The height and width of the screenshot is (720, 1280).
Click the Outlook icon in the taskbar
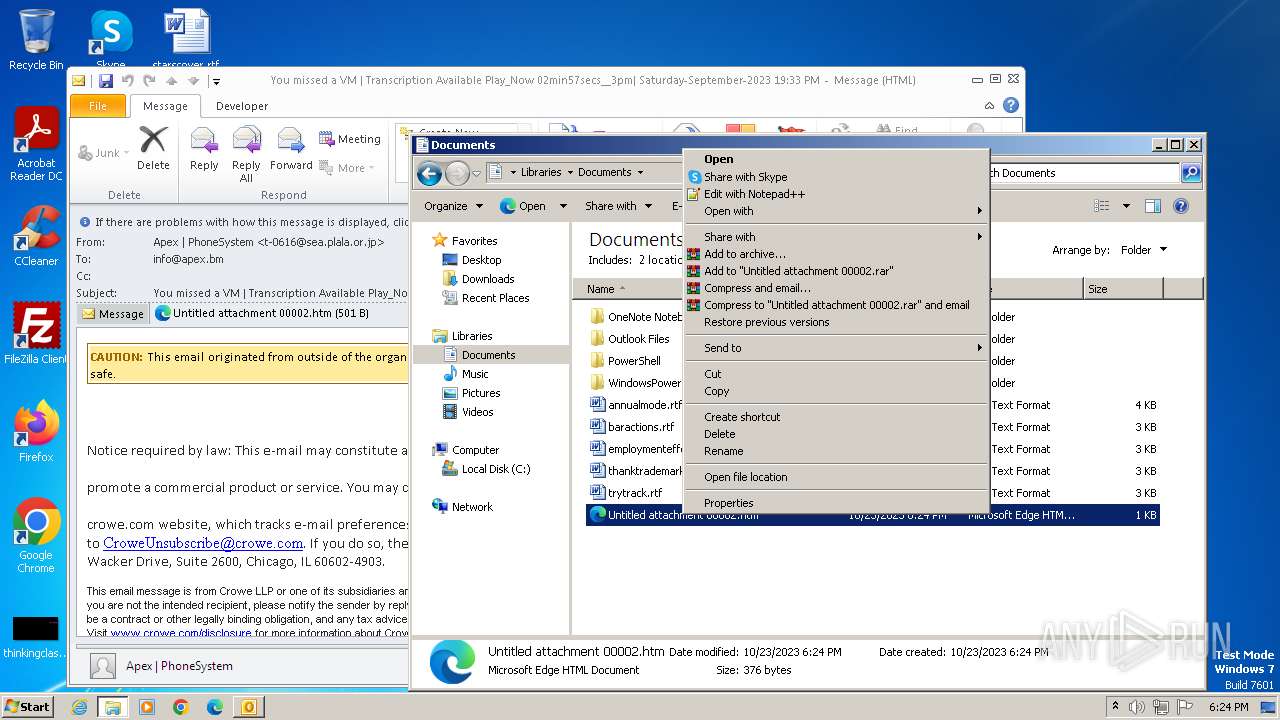click(249, 707)
